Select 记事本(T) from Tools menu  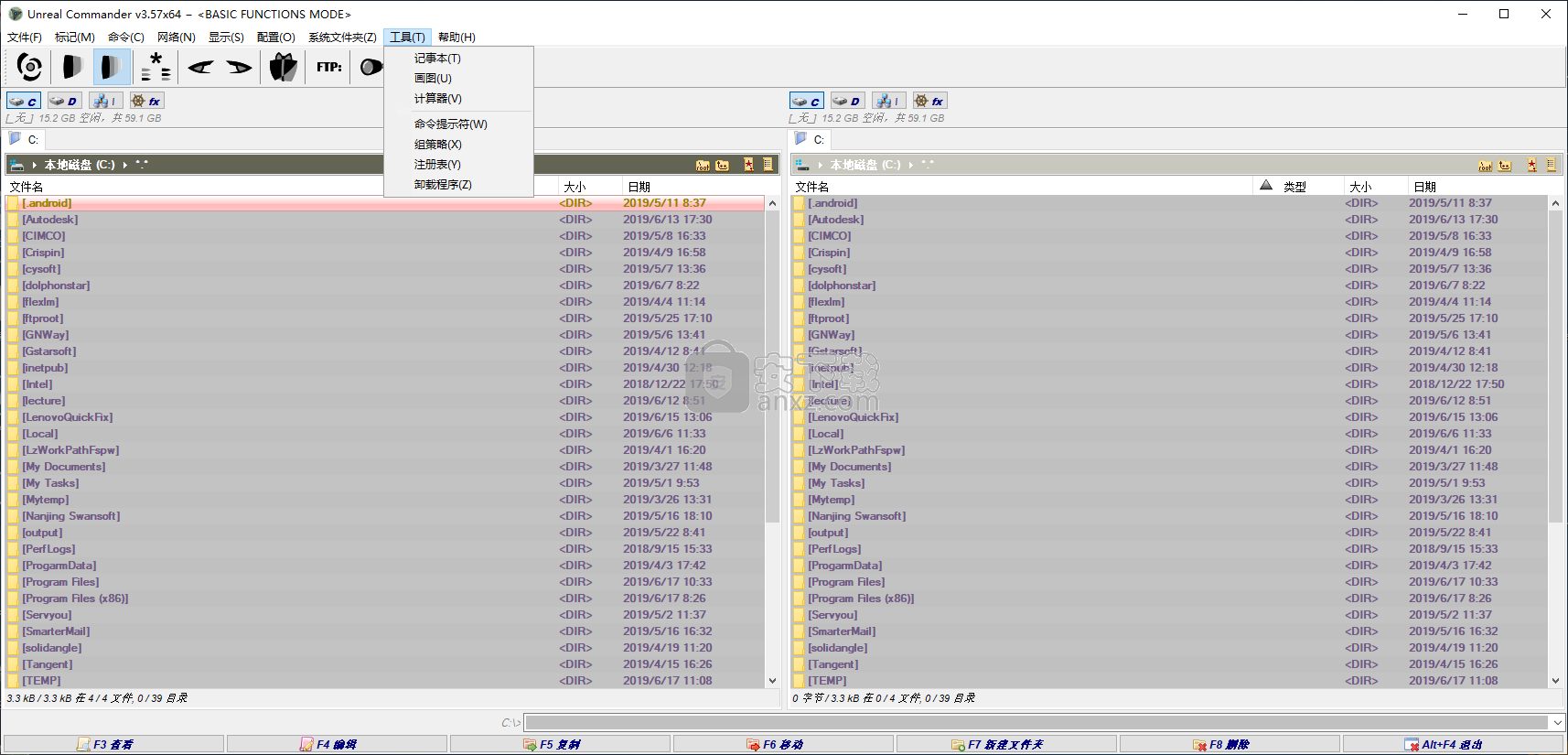(459, 59)
